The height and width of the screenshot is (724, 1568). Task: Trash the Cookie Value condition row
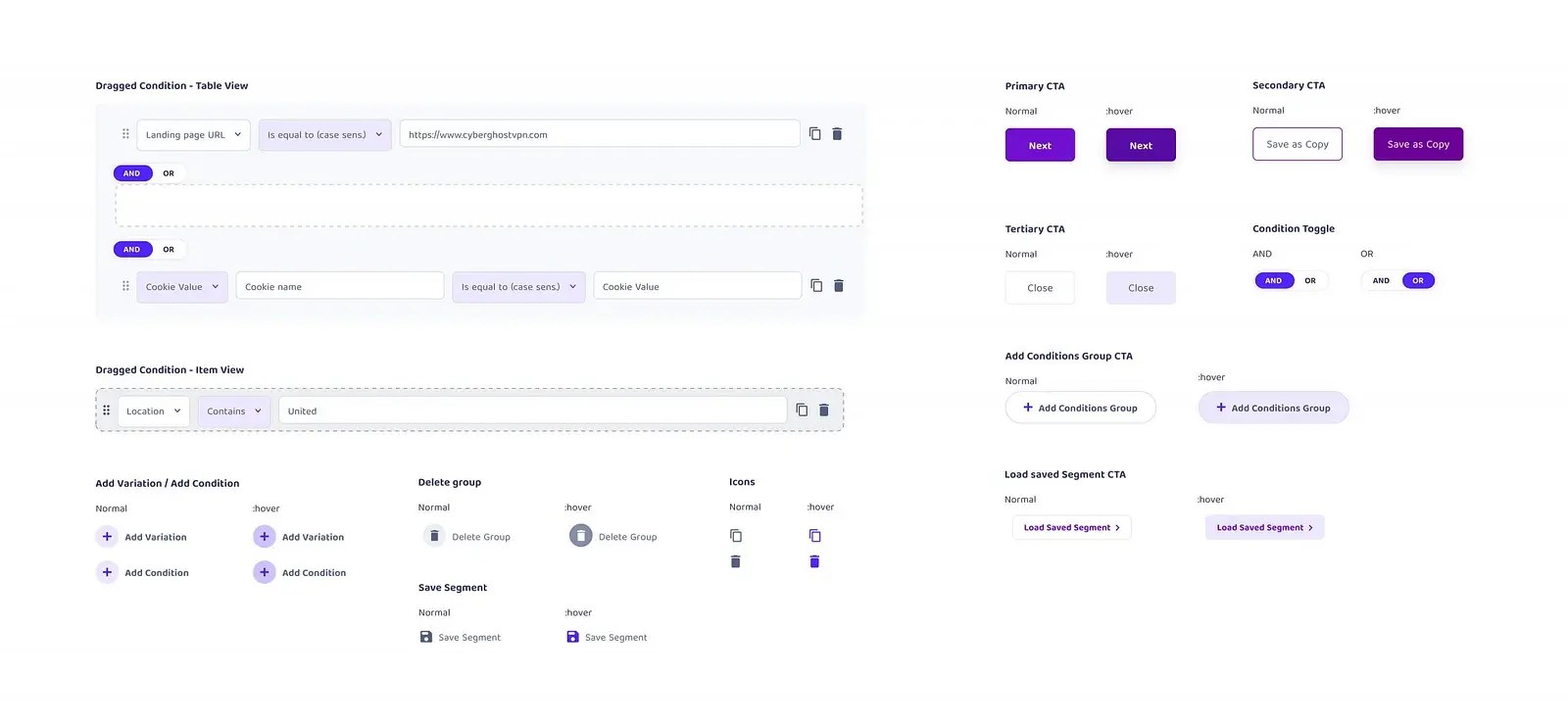(x=838, y=285)
